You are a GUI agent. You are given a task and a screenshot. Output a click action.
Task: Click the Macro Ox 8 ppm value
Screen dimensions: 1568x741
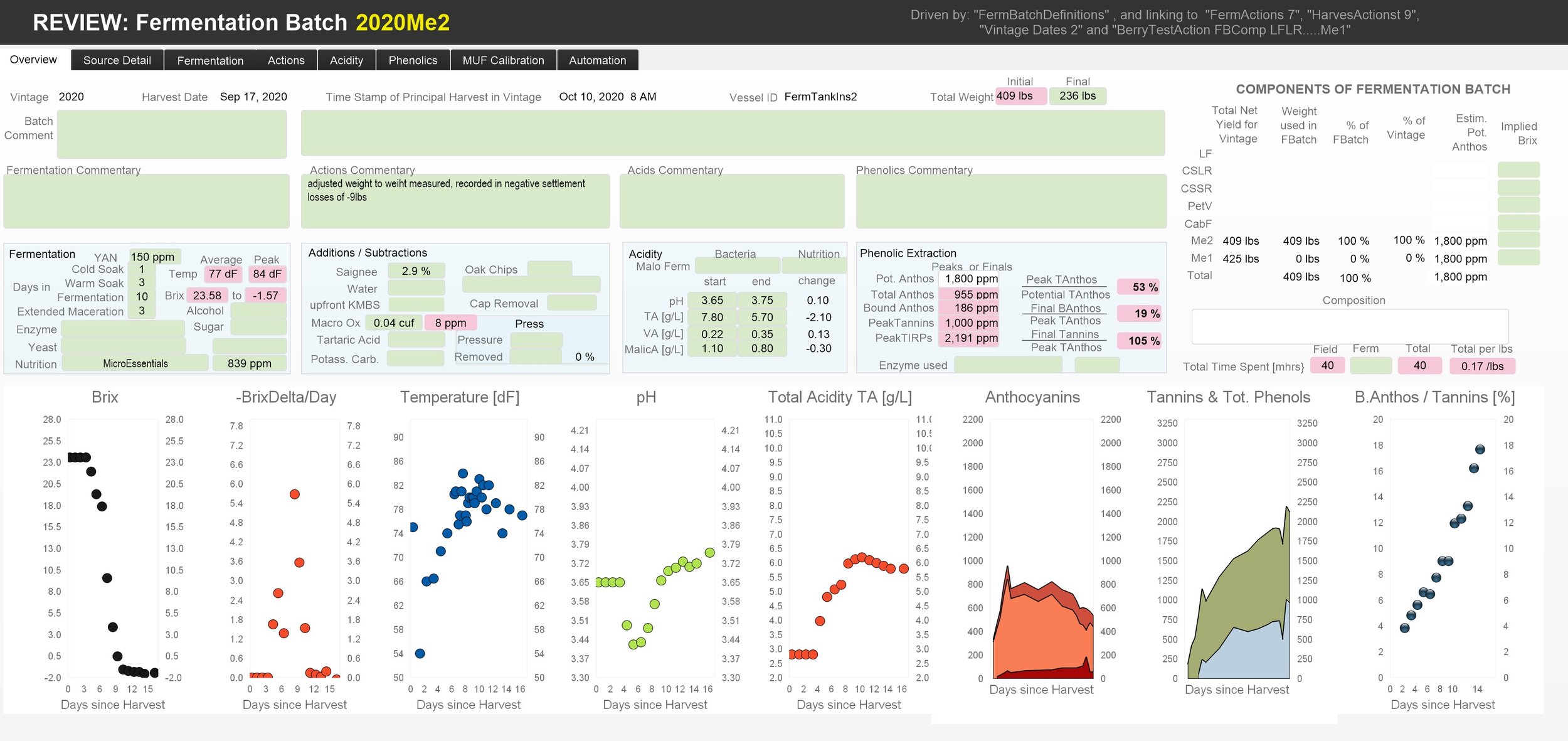coord(450,323)
